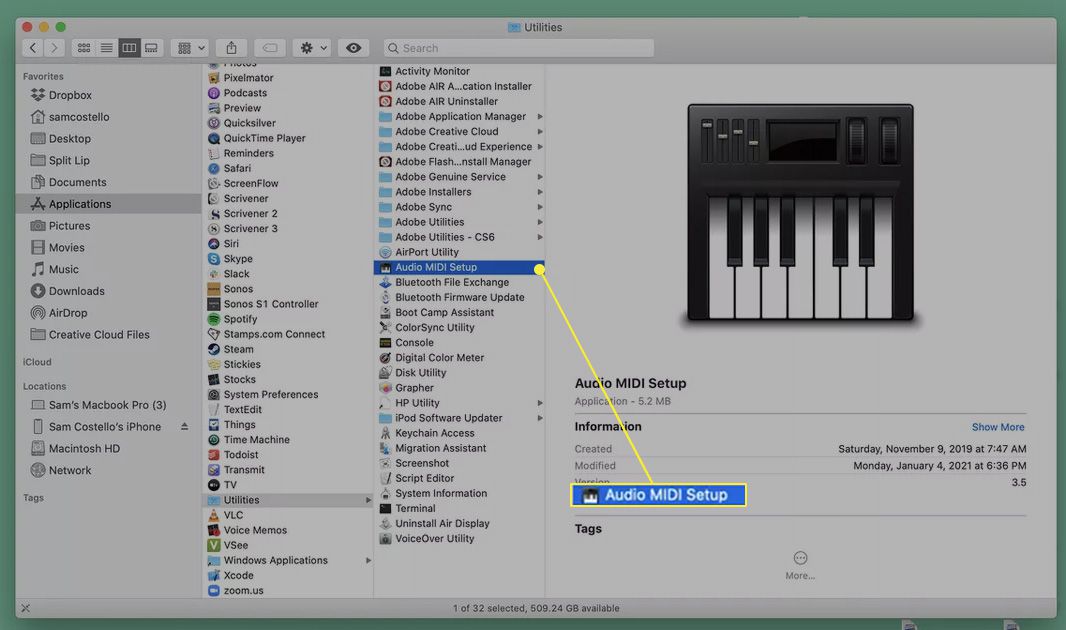Click the Edit Tags toolbar button

click(x=267, y=48)
